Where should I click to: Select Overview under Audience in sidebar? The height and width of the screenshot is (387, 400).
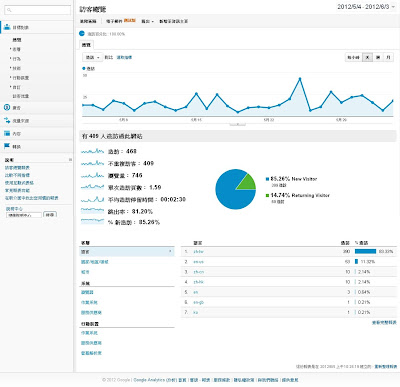tap(17, 40)
